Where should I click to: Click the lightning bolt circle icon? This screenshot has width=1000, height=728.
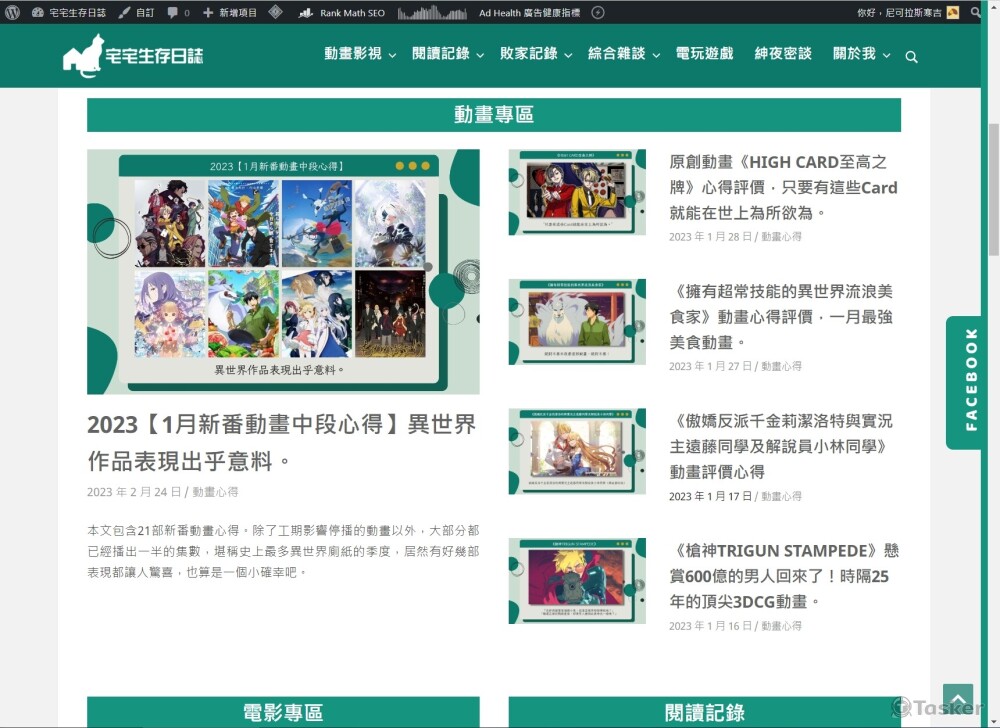point(598,12)
